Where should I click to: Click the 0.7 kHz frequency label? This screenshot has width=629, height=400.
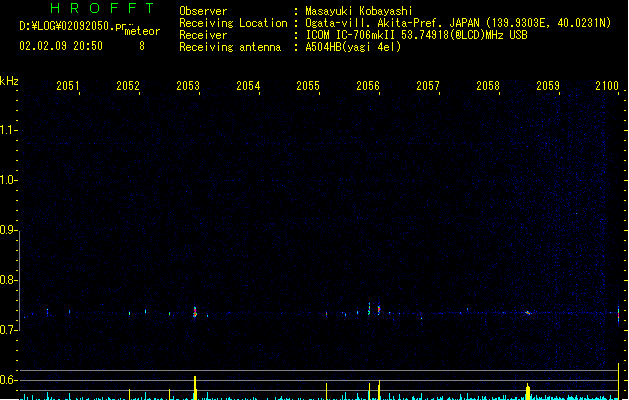click(7, 330)
